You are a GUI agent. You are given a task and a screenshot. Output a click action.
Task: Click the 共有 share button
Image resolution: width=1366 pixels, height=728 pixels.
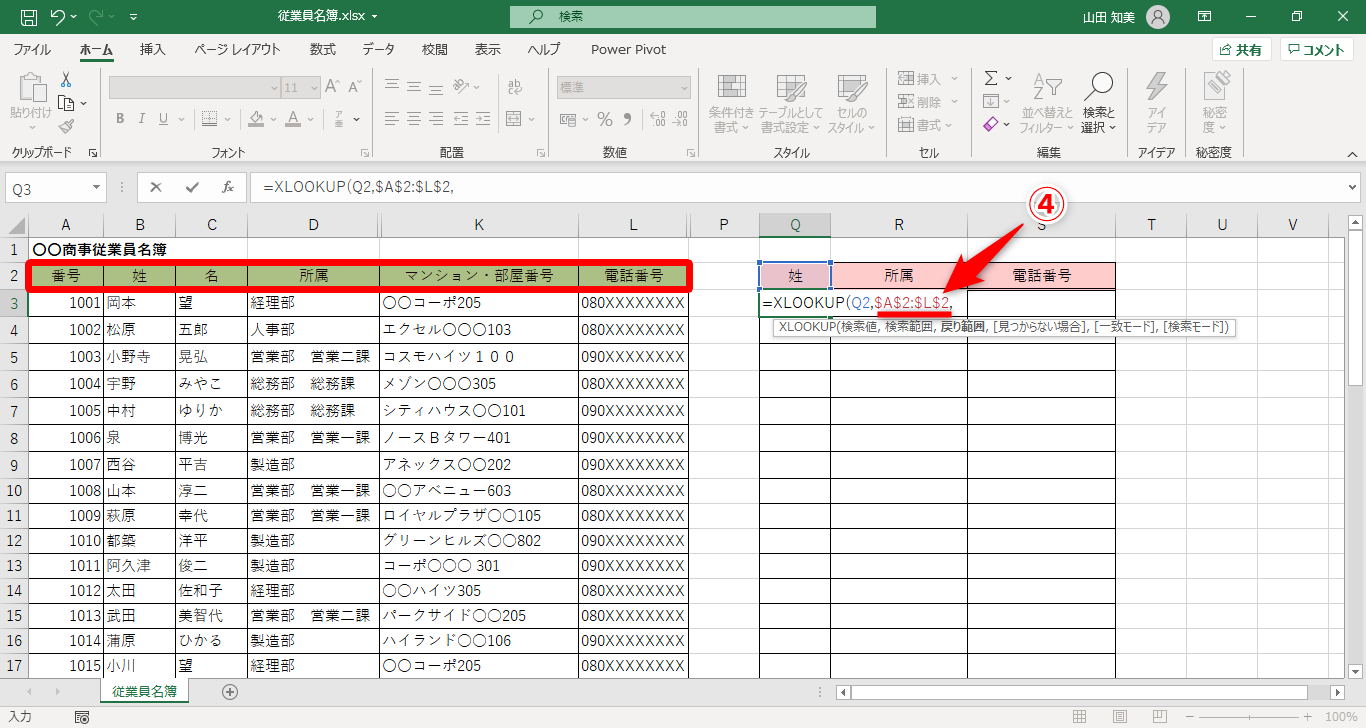coord(1241,50)
